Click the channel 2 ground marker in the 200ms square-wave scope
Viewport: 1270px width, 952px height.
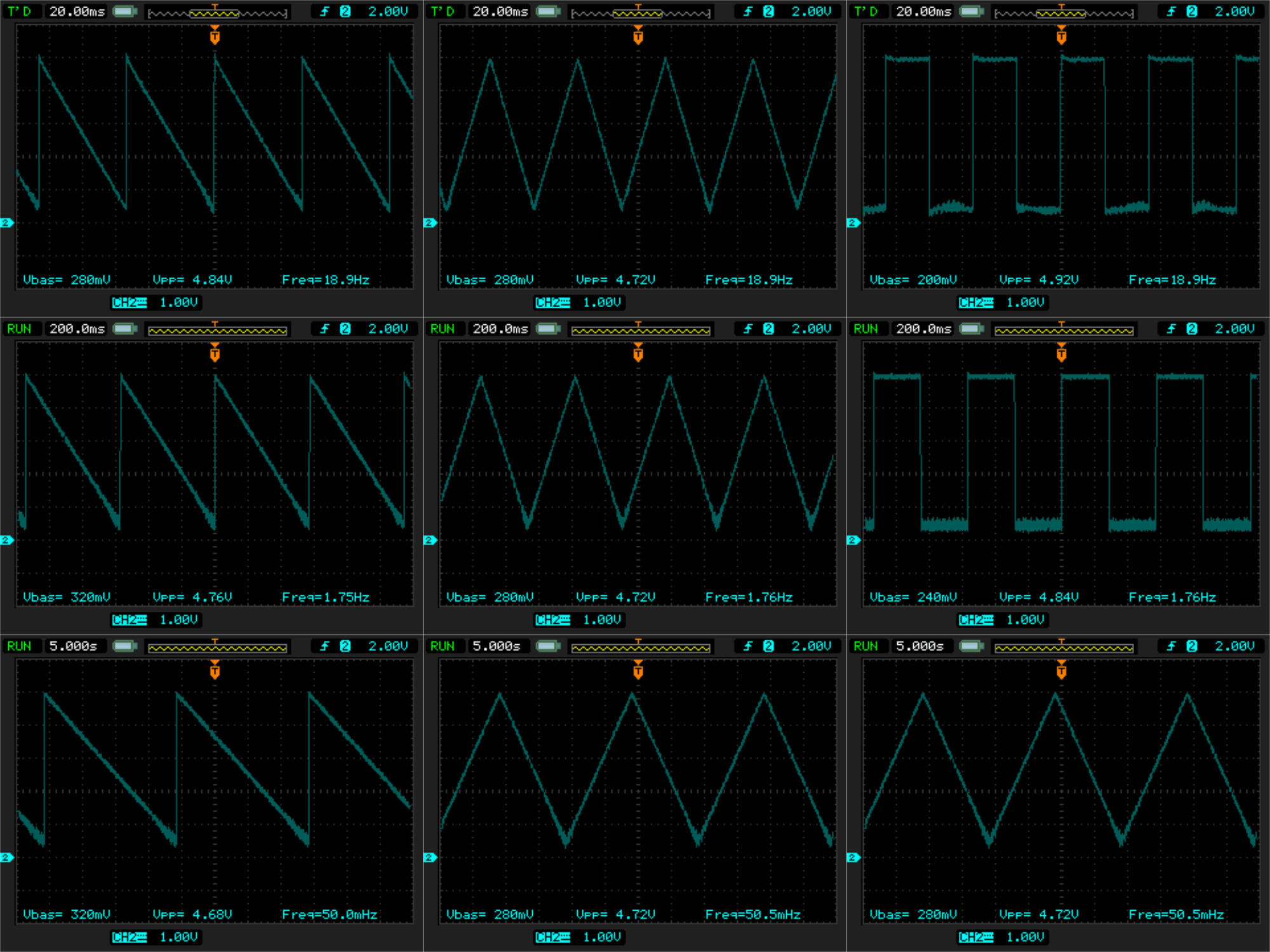(x=854, y=540)
